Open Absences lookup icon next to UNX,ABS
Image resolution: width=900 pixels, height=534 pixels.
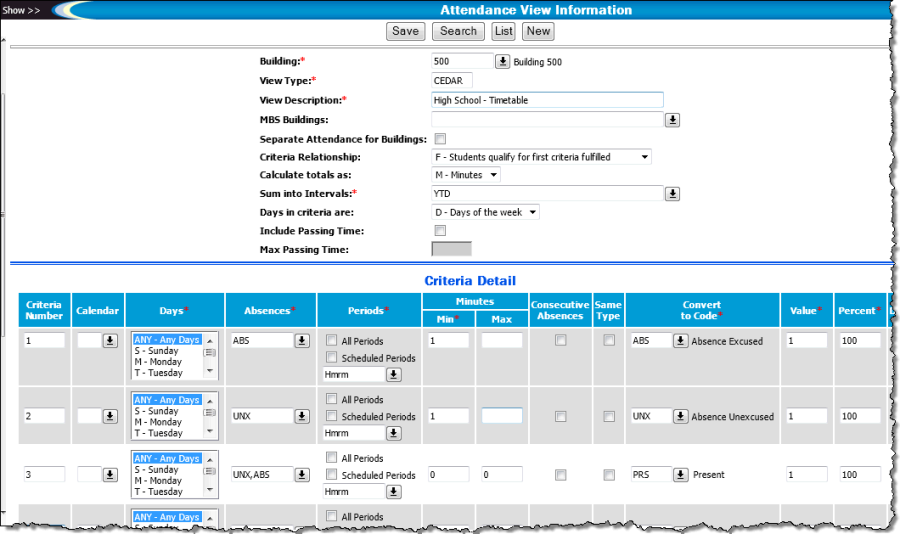(301, 475)
